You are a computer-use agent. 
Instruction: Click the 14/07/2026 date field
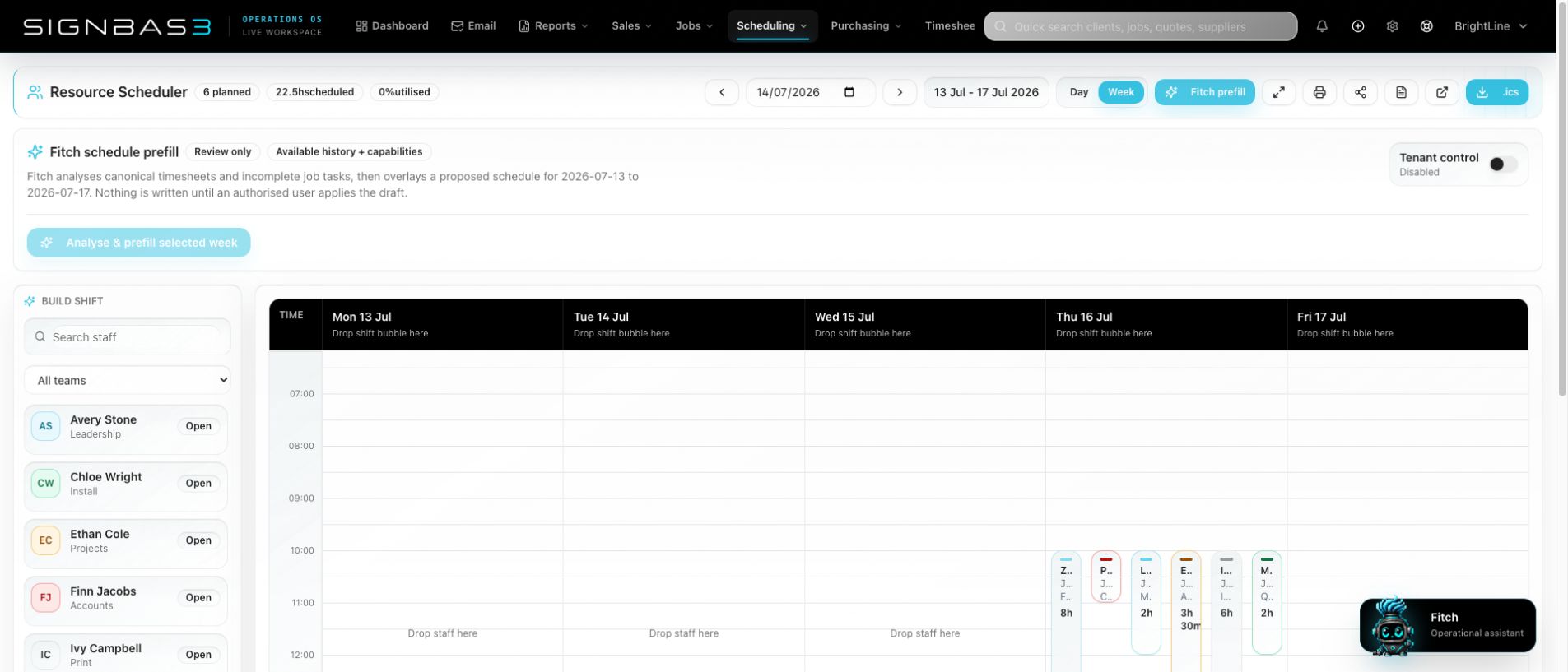click(x=810, y=92)
